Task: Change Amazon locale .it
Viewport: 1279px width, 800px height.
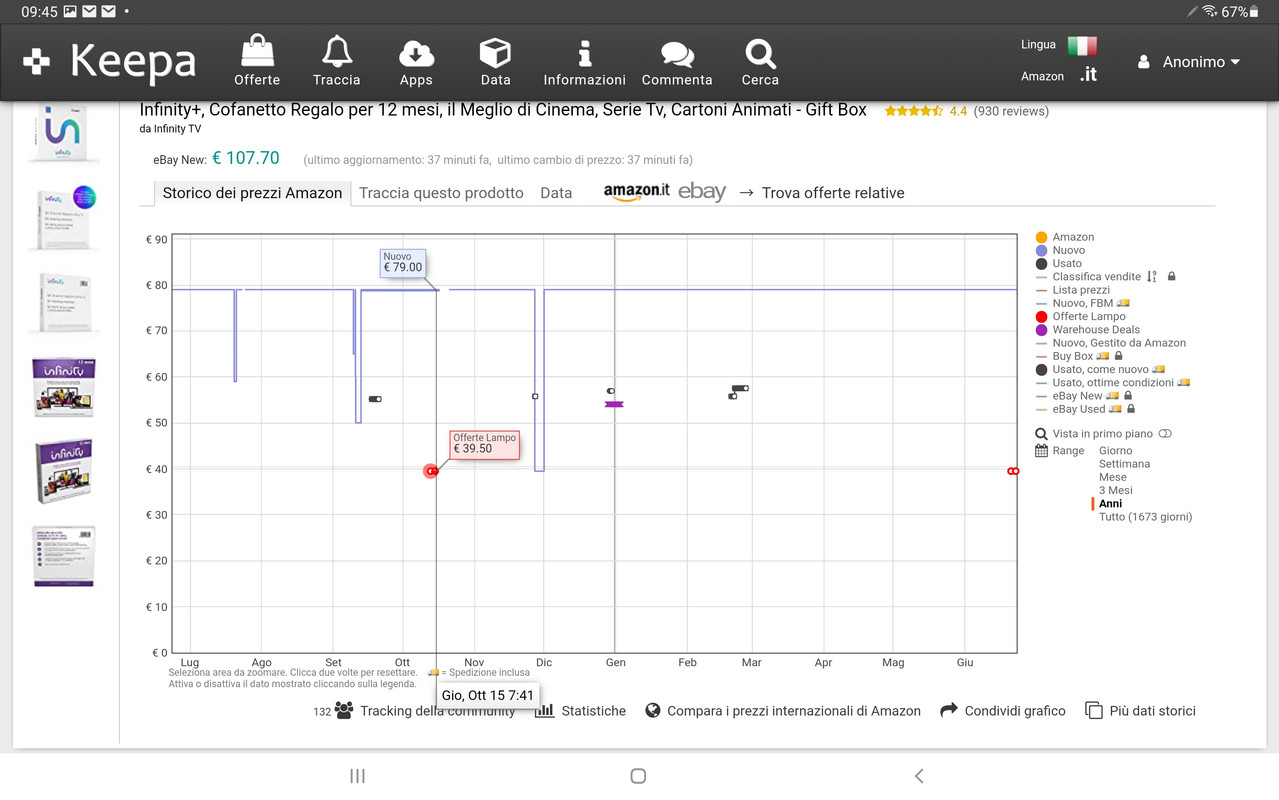Action: click(1088, 75)
